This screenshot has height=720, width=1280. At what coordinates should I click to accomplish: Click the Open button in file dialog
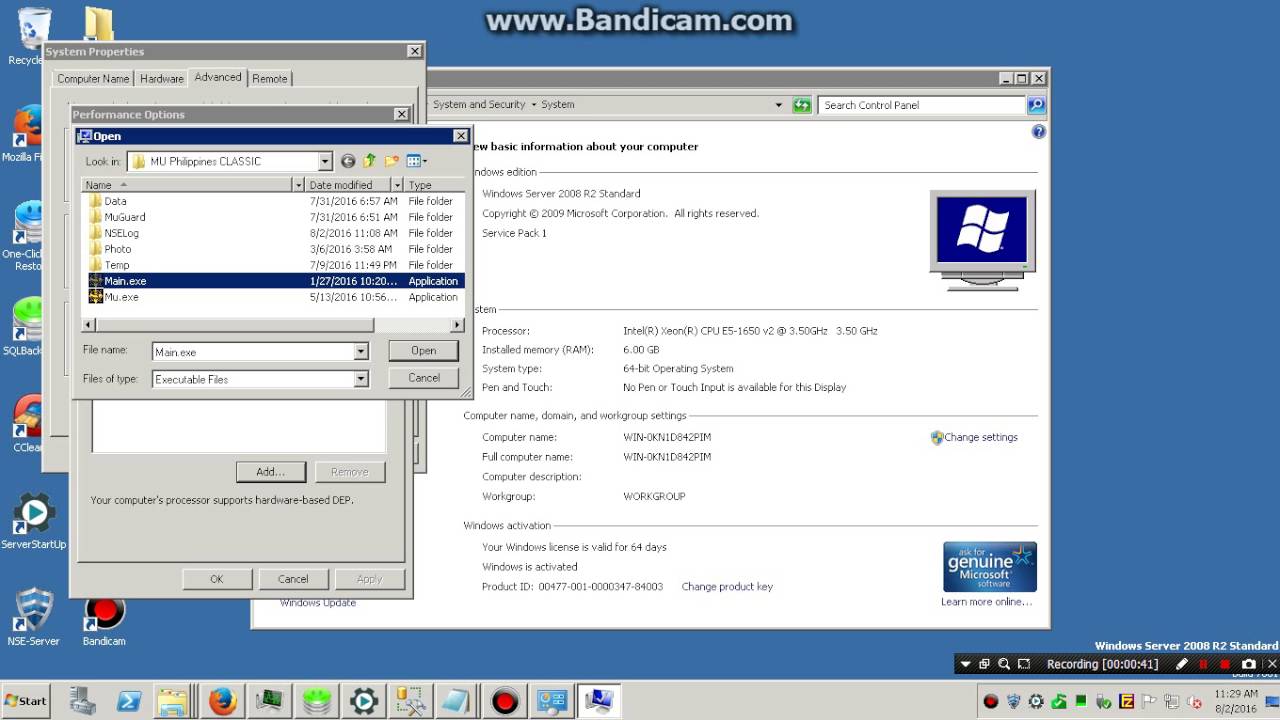pos(424,351)
